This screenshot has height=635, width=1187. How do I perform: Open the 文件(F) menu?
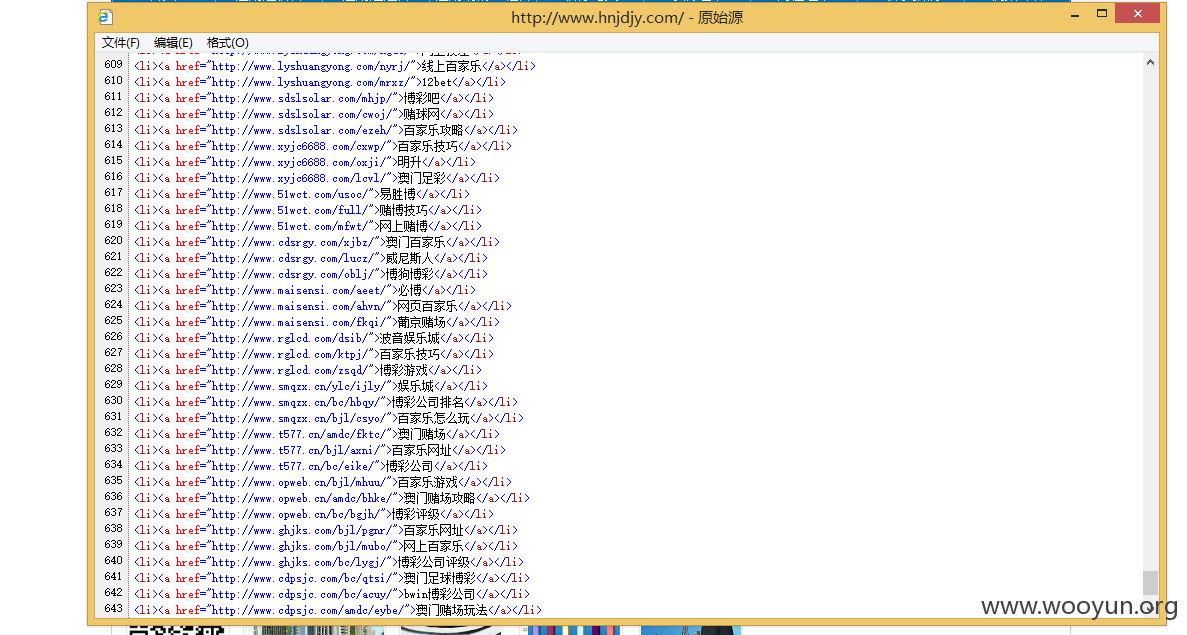[x=120, y=42]
